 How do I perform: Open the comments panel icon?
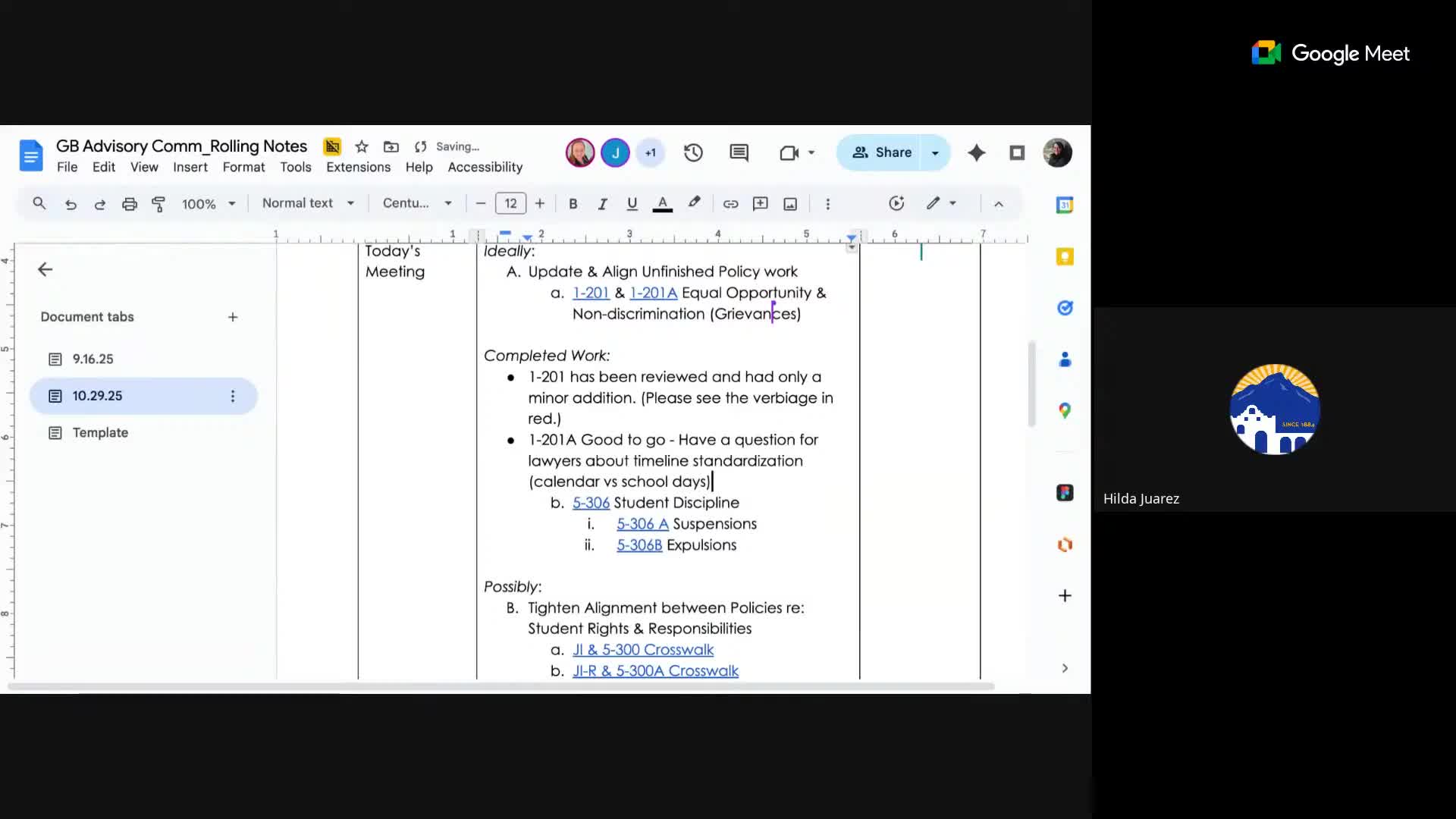pyautogui.click(x=739, y=153)
